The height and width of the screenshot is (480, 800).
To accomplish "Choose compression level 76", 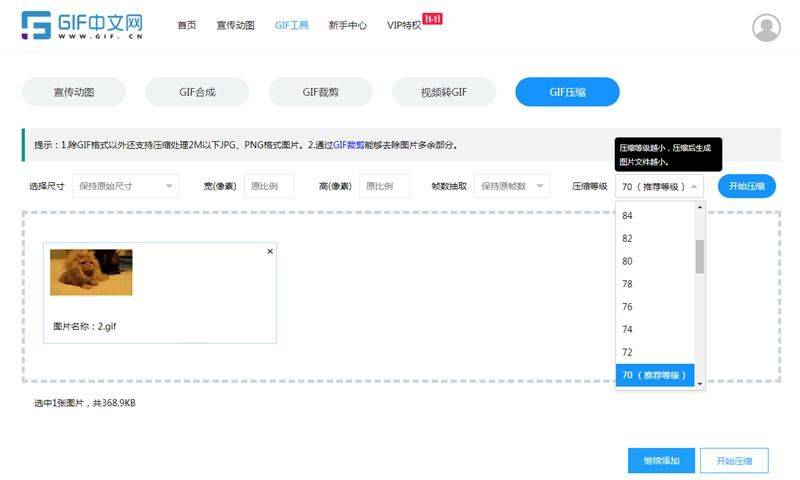I will pyautogui.click(x=655, y=307).
